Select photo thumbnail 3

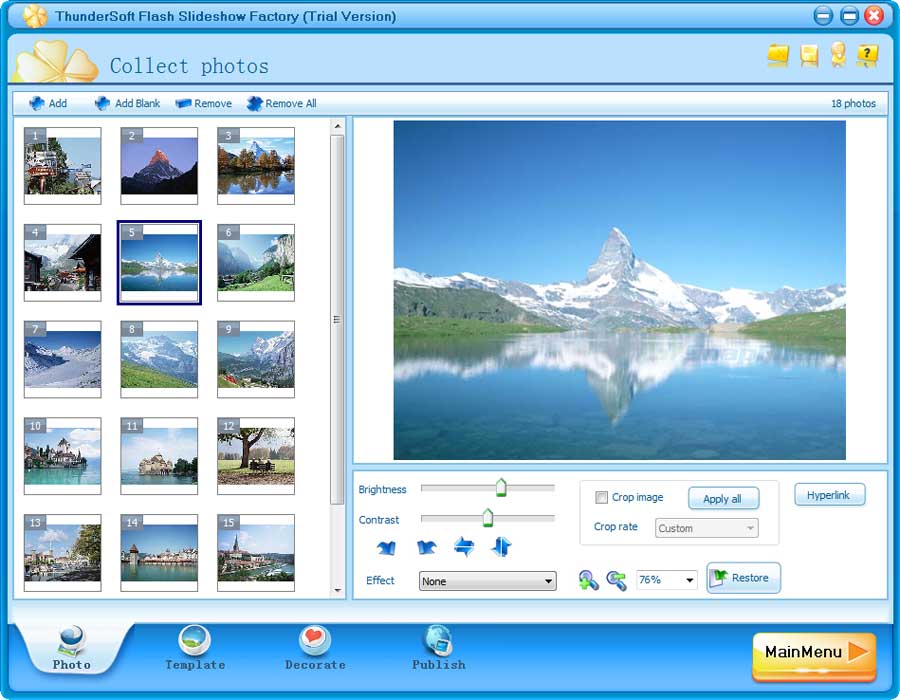point(256,166)
